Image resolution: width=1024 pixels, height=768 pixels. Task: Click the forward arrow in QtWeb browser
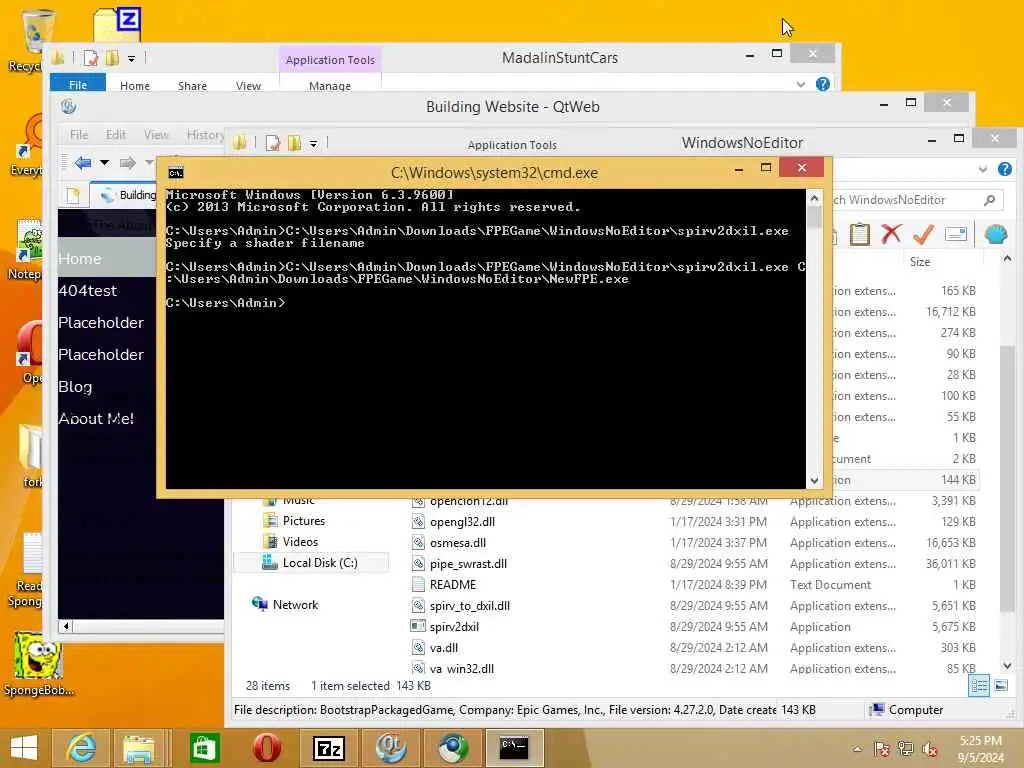(127, 163)
